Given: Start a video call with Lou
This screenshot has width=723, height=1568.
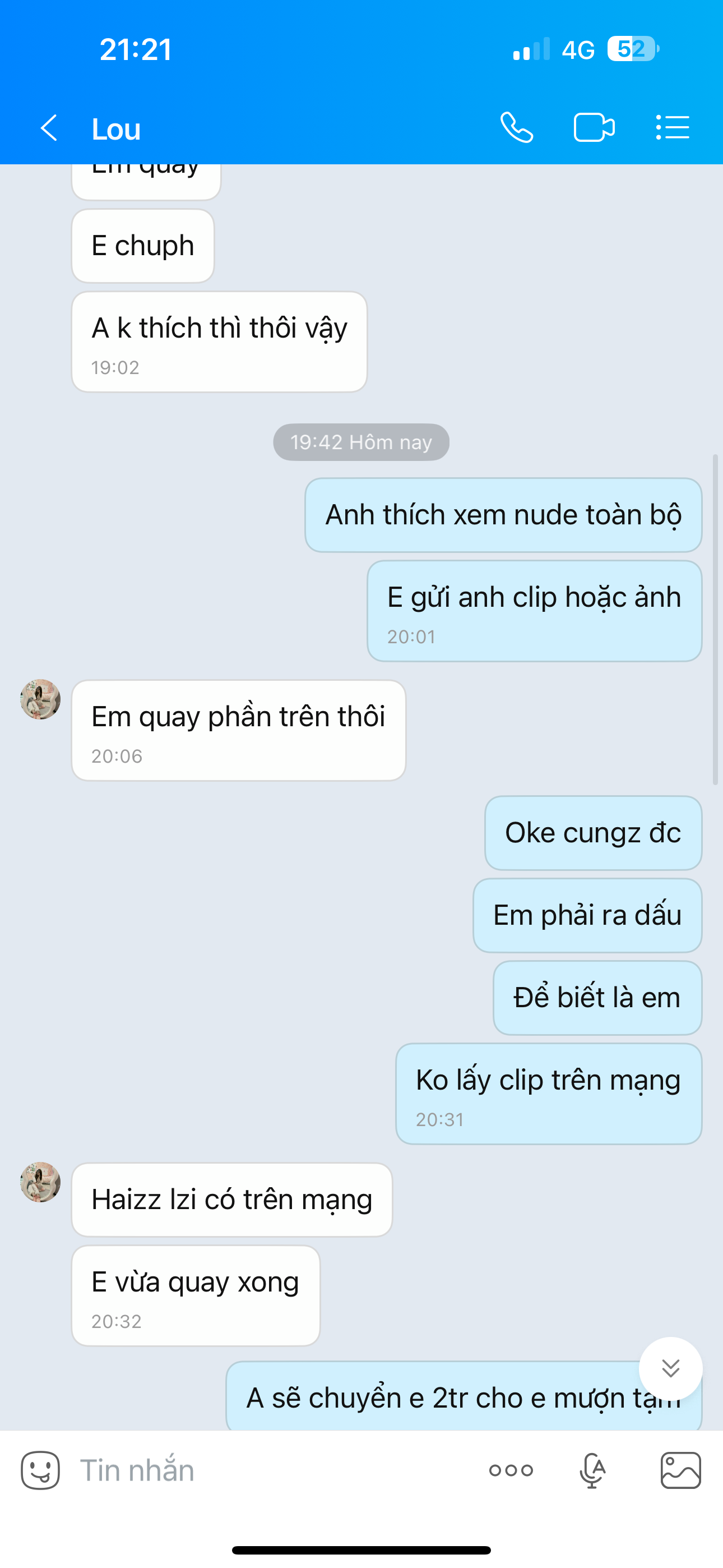Looking at the screenshot, I should coord(594,128).
